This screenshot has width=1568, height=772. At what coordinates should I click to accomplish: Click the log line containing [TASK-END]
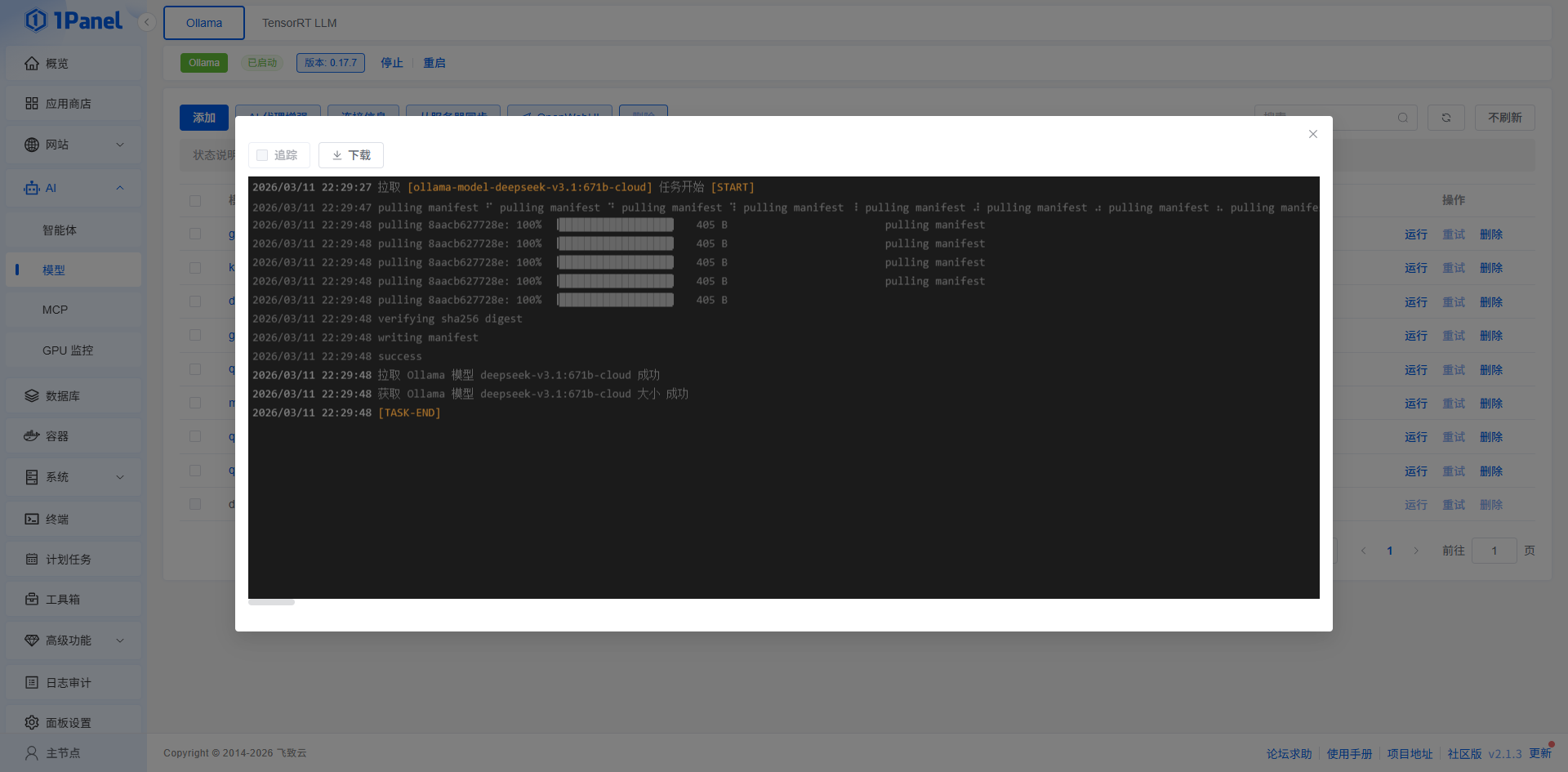pos(347,413)
